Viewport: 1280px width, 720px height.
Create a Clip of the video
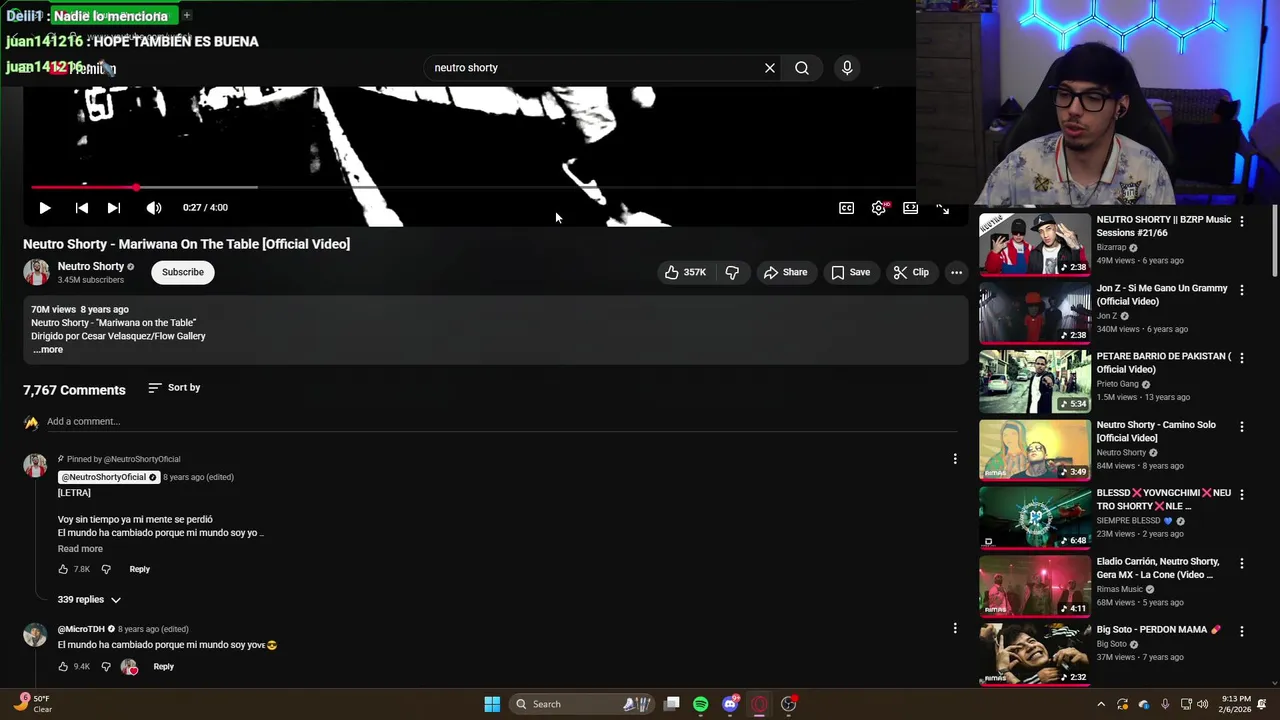[911, 272]
